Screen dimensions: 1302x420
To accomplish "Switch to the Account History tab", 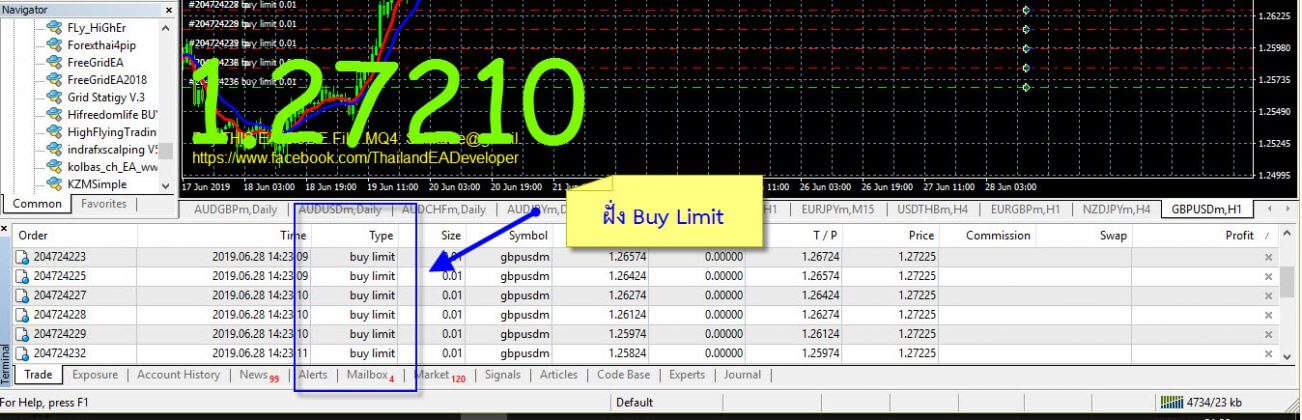I will 178,375.
